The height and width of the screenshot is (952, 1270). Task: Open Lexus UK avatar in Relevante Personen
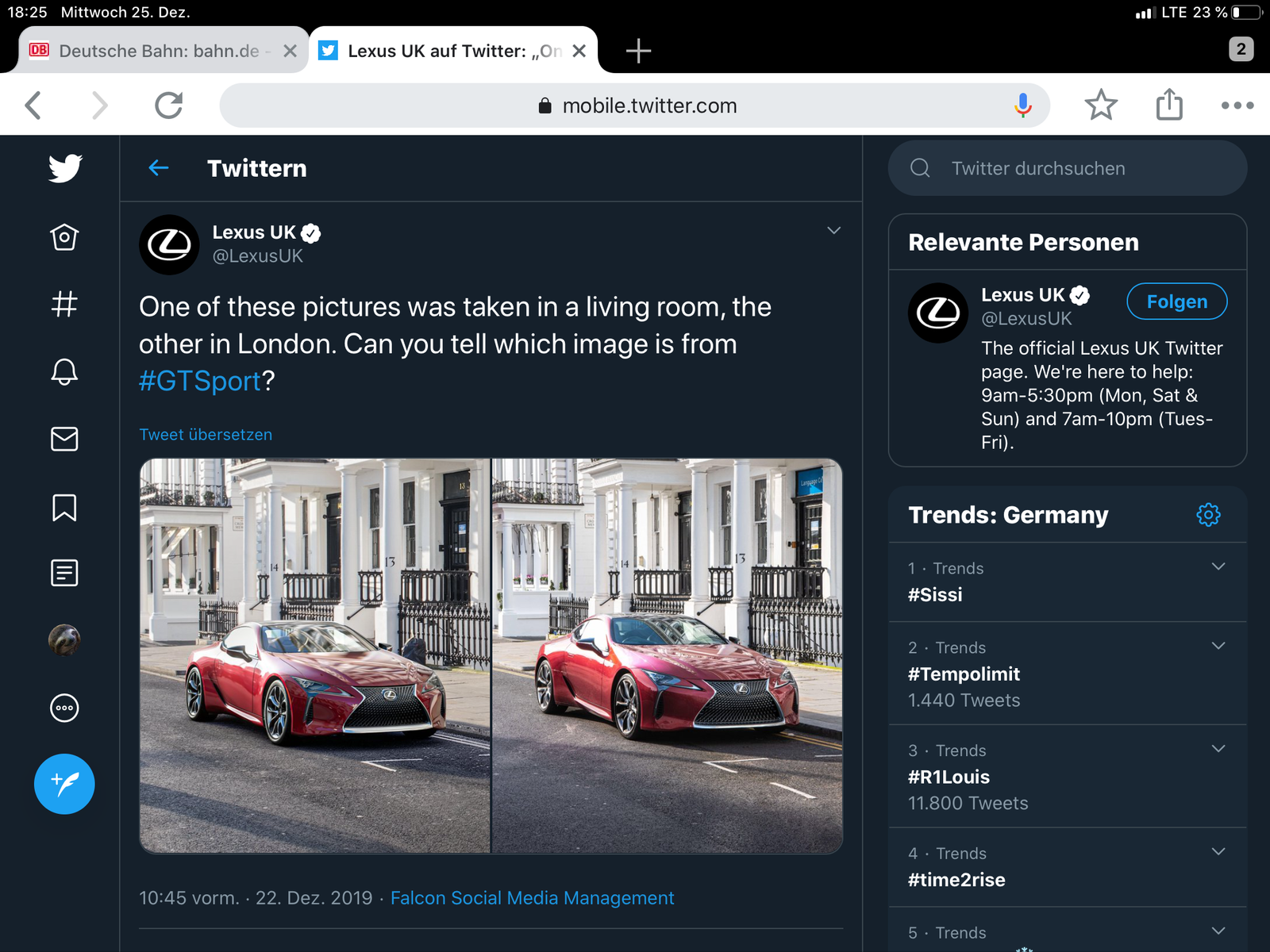938,313
